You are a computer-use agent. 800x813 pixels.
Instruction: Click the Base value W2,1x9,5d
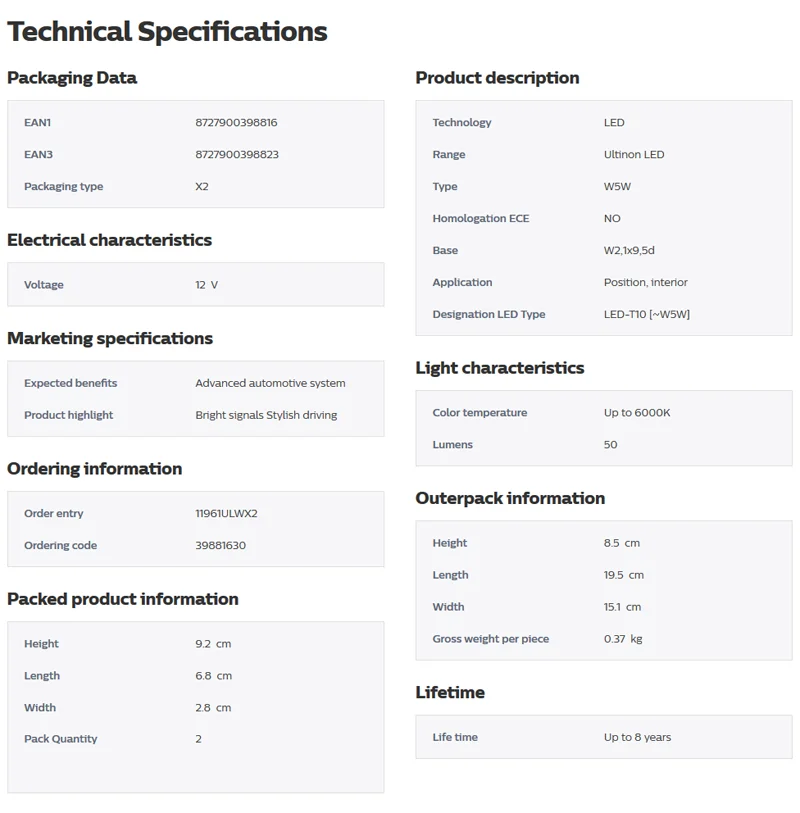click(629, 250)
